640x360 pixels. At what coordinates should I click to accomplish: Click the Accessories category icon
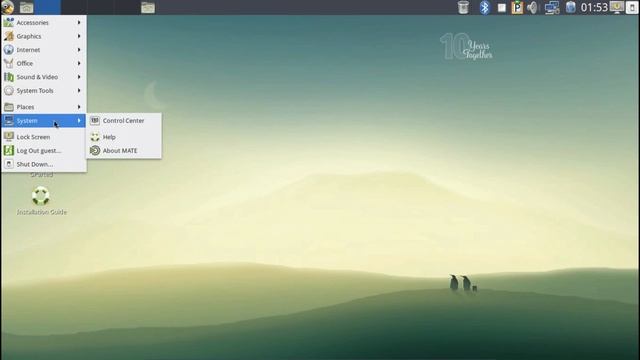click(9, 22)
